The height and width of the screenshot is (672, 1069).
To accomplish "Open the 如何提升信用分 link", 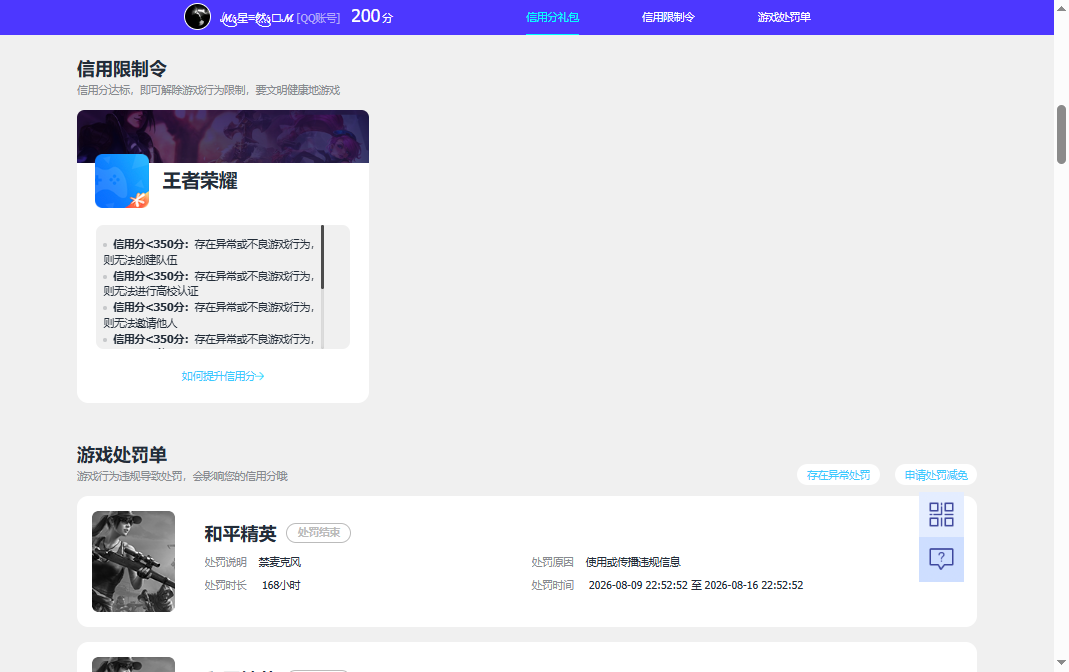I will click(223, 376).
